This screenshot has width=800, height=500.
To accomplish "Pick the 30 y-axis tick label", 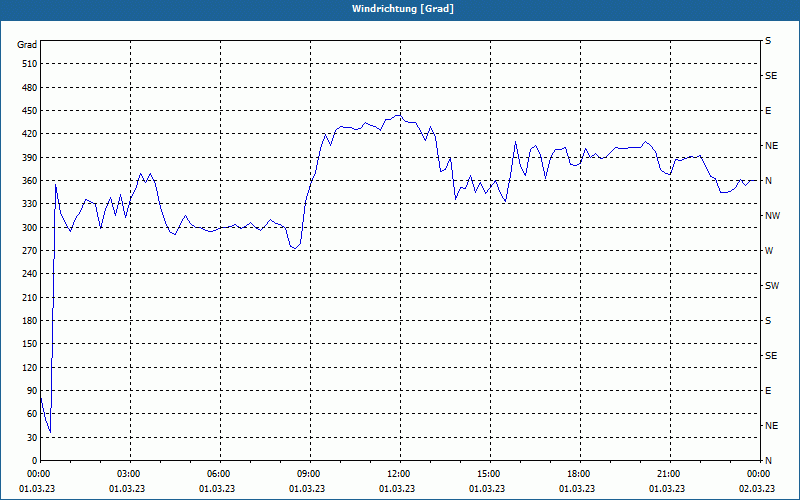I will click(x=32, y=437).
